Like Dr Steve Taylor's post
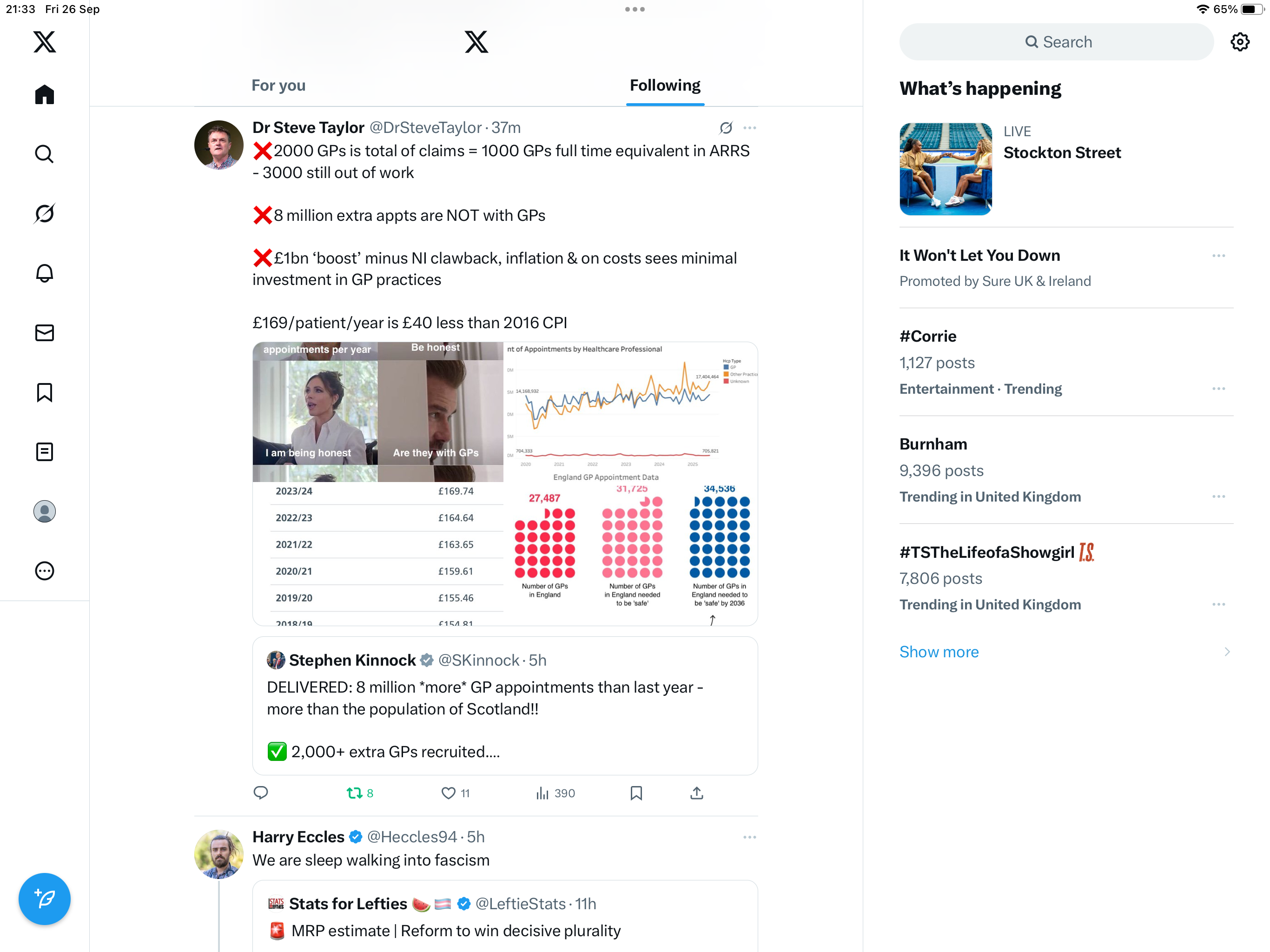This screenshot has width=1270, height=952. click(x=455, y=793)
